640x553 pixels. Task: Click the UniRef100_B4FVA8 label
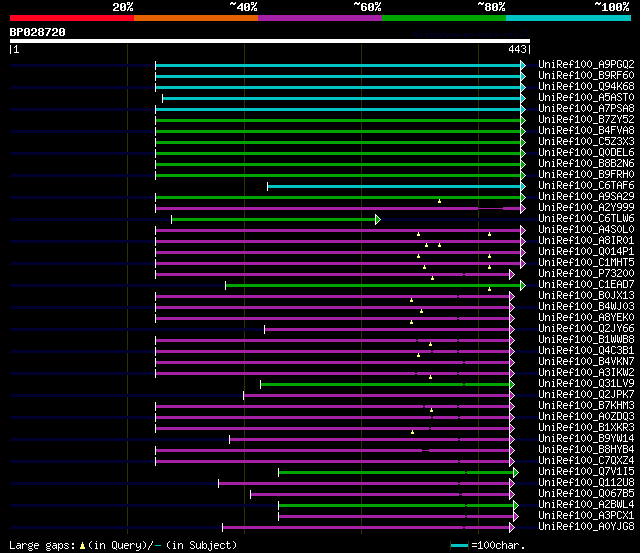586,131
